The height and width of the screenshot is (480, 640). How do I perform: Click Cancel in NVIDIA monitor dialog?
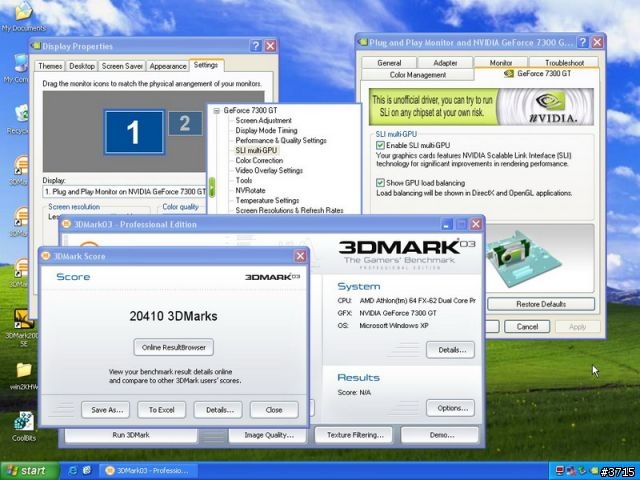coord(527,327)
